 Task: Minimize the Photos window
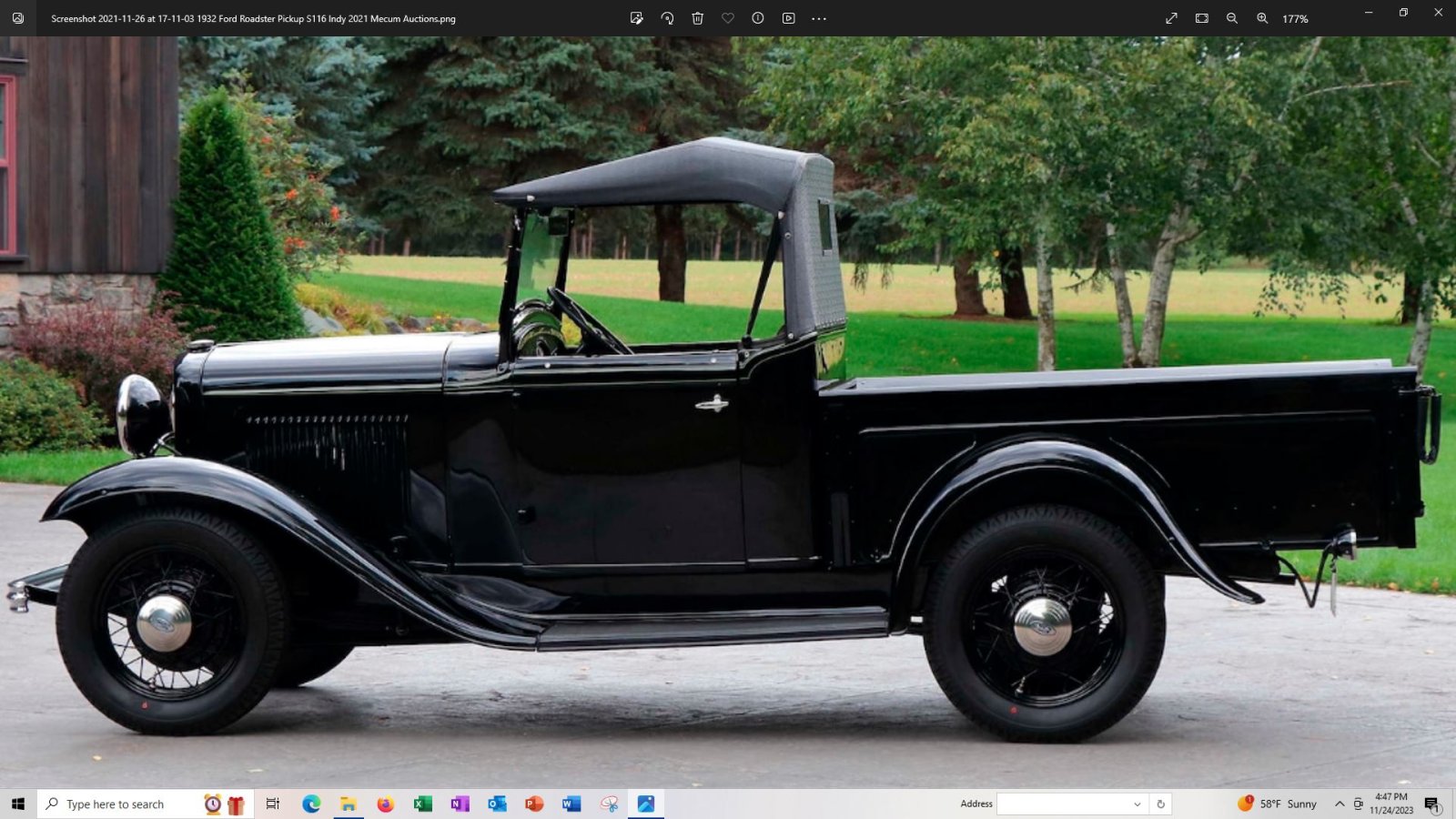tap(1369, 13)
